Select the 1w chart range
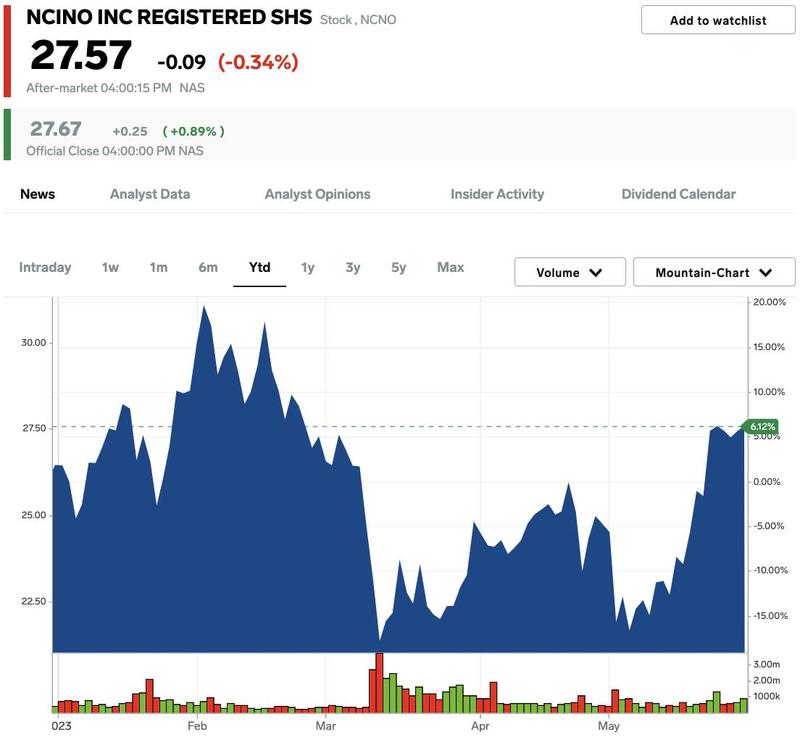This screenshot has width=800, height=751. 110,267
